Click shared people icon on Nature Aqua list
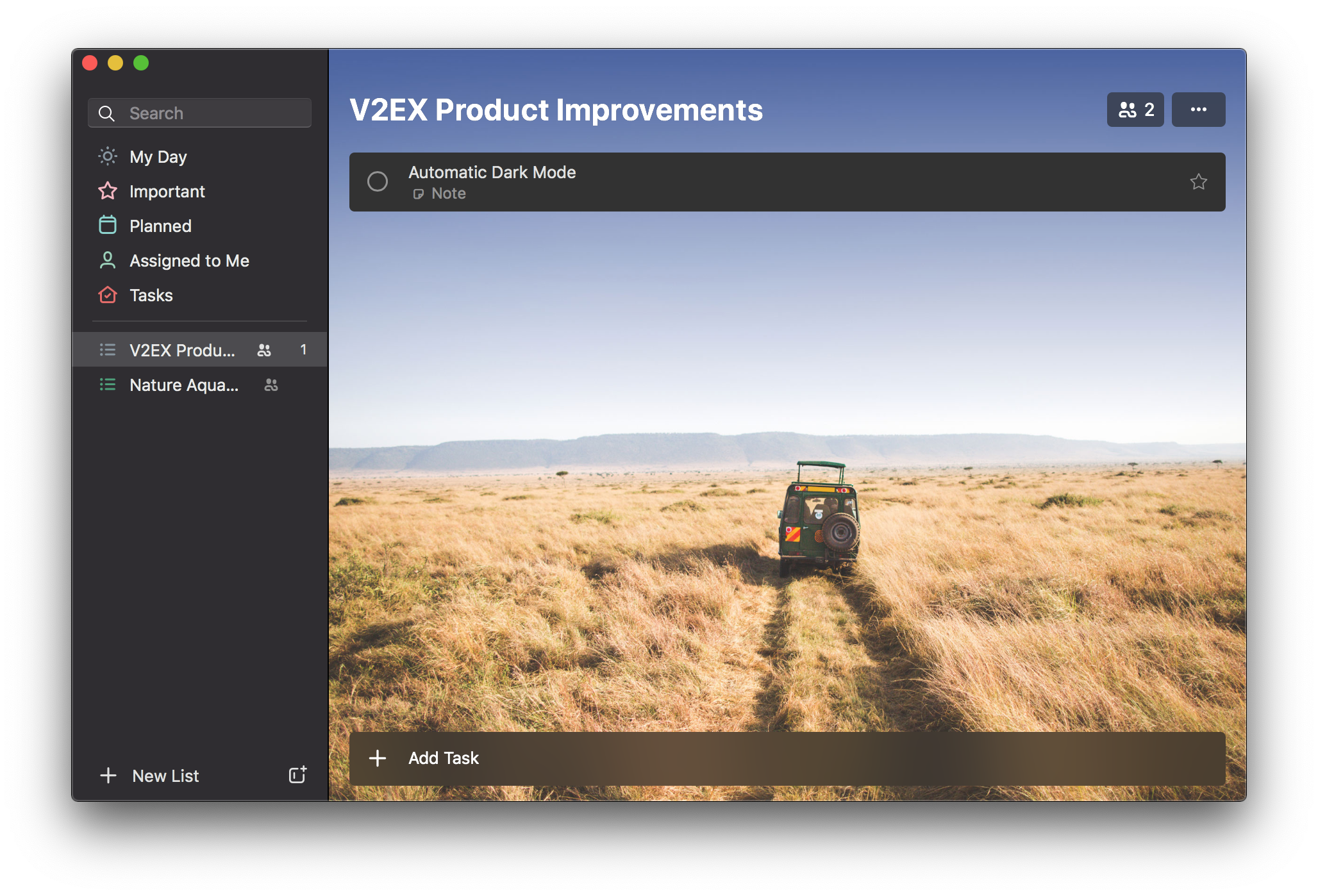The height and width of the screenshot is (896, 1318). 271,385
